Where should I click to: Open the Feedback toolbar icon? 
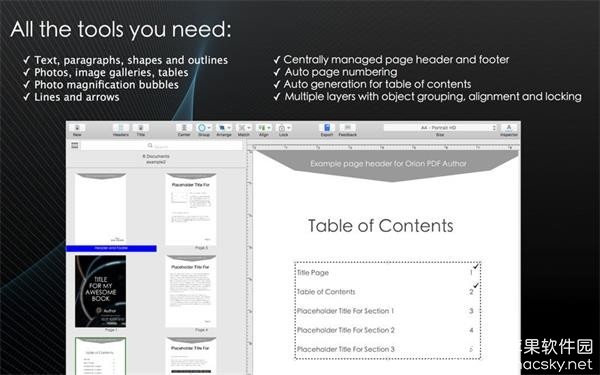[x=347, y=128]
